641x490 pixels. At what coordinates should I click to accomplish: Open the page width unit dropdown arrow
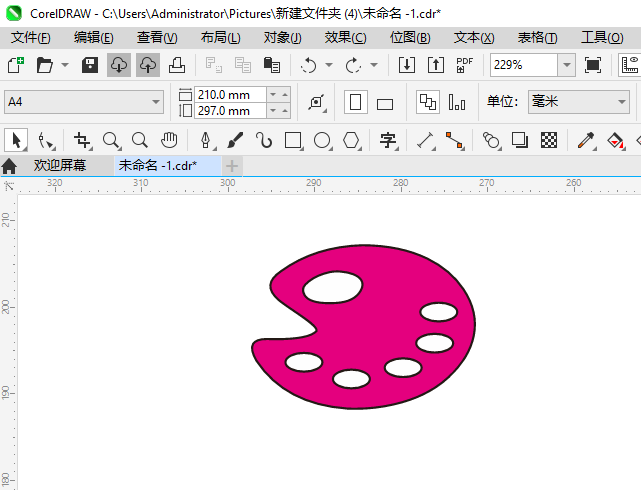[x=273, y=94]
